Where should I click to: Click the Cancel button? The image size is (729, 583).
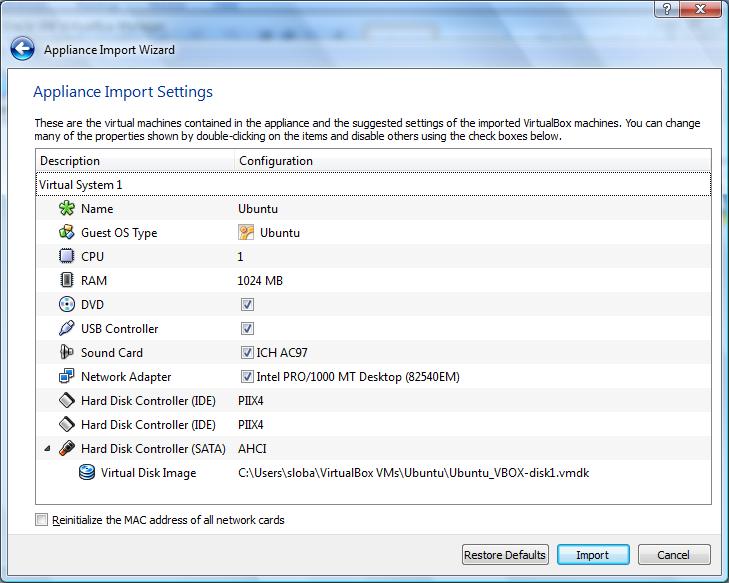coord(674,555)
